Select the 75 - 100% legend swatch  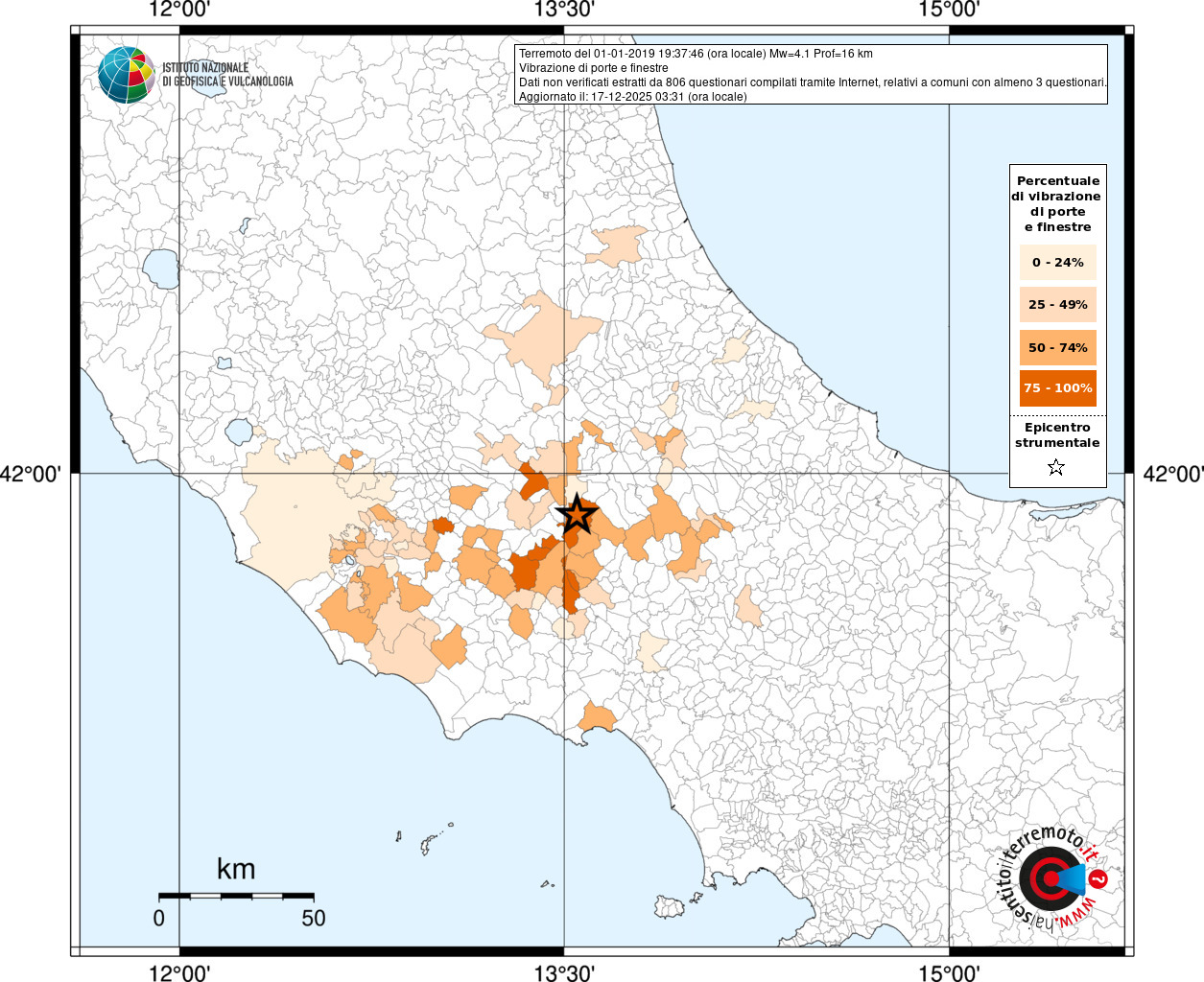[x=1058, y=387]
